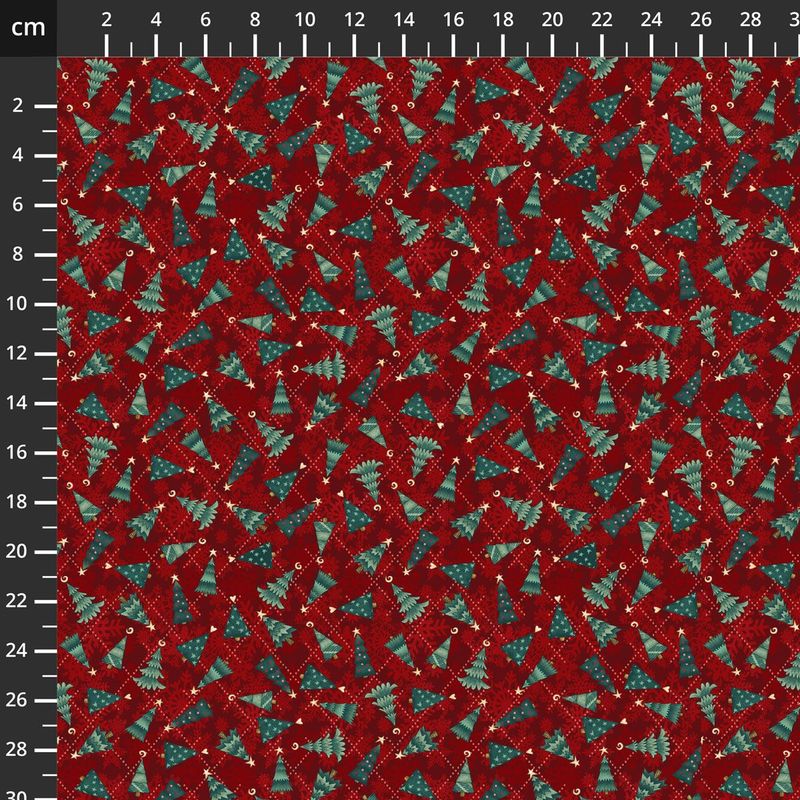
Task: Click the red Christmas tree fabric swatch
Action: [x=429, y=429]
